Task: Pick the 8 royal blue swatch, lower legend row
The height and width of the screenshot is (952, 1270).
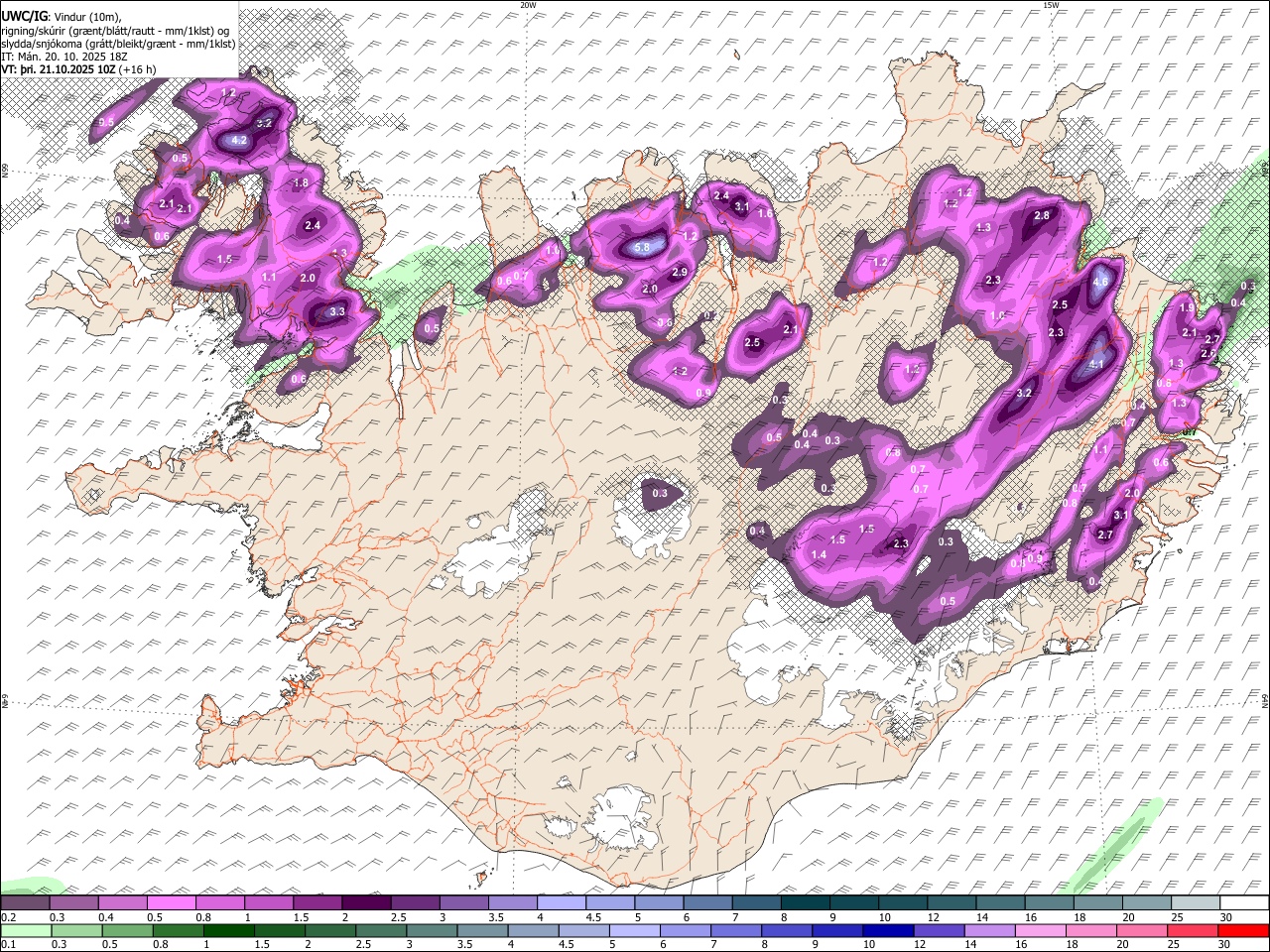Action: point(787,930)
